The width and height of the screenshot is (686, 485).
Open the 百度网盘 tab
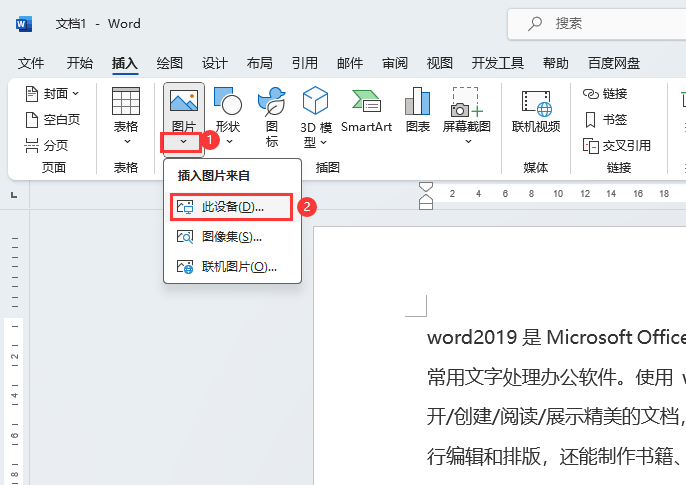point(614,63)
